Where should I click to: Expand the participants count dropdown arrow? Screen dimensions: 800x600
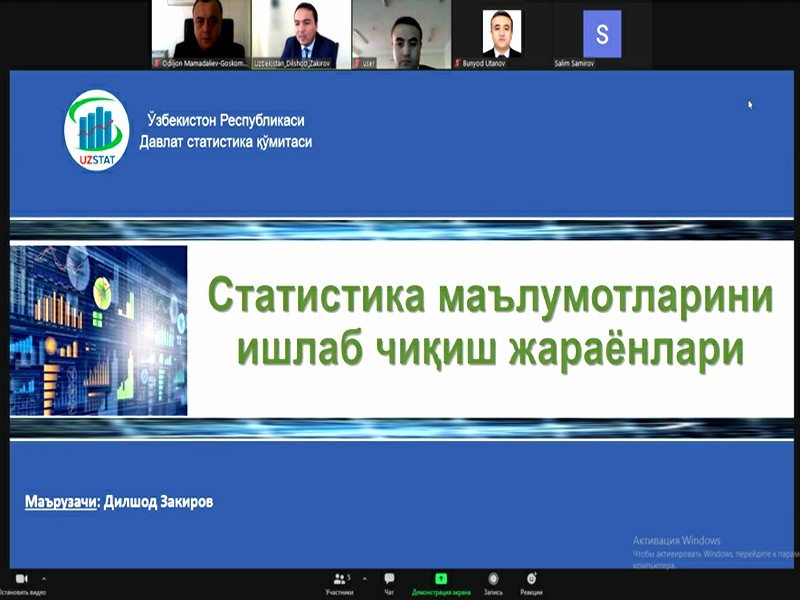click(366, 577)
